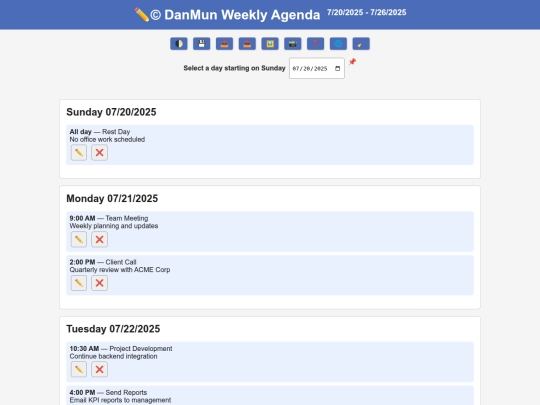This screenshot has height=405, width=540.
Task: Edit the Rest Day entry with its pencil
Action: 79,153
